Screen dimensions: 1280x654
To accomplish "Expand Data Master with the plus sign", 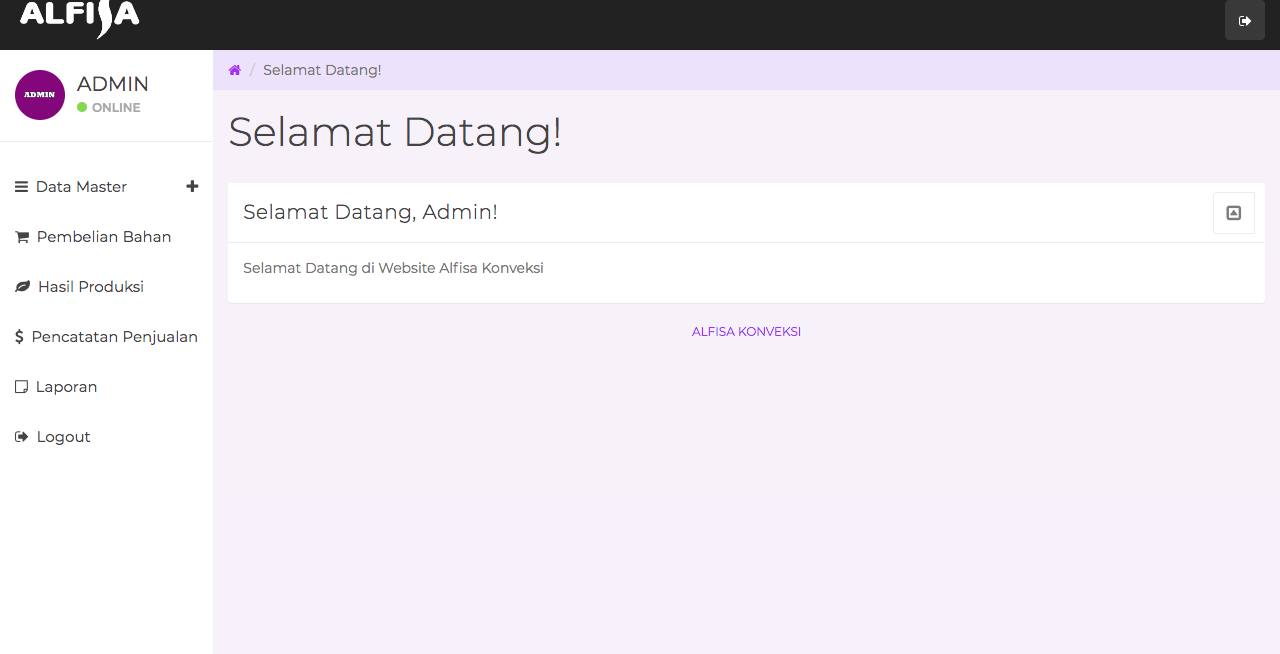I will click(192, 186).
